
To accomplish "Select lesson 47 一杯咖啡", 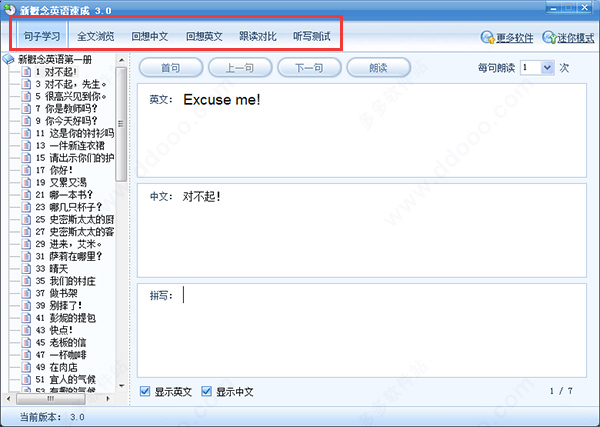I will (61, 355).
